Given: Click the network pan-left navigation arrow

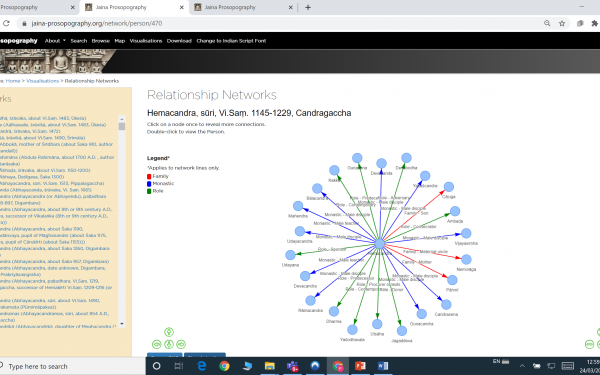Looking at the screenshot, I should coord(157,344).
